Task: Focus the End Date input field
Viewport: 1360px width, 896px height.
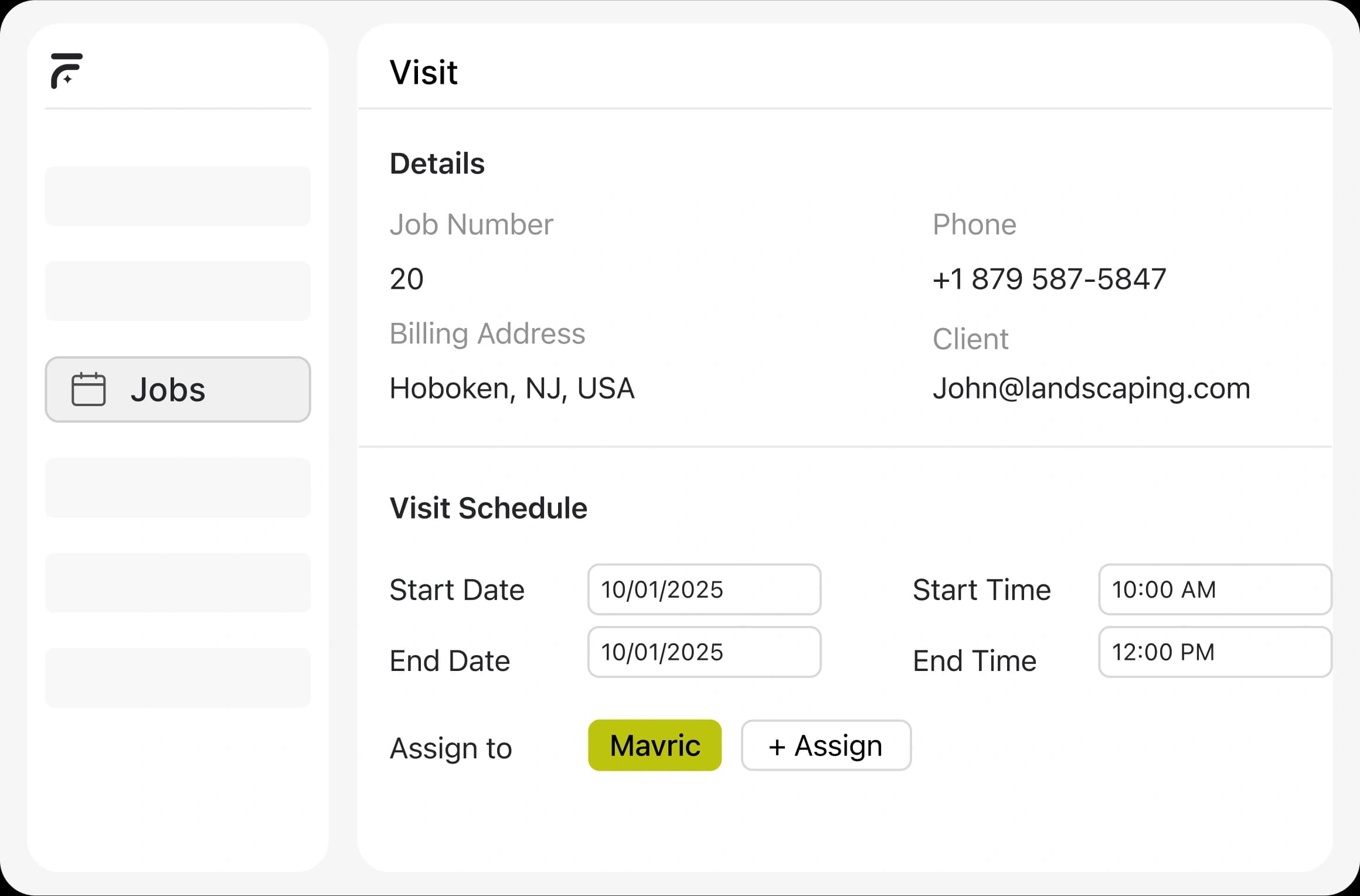Action: (703, 652)
